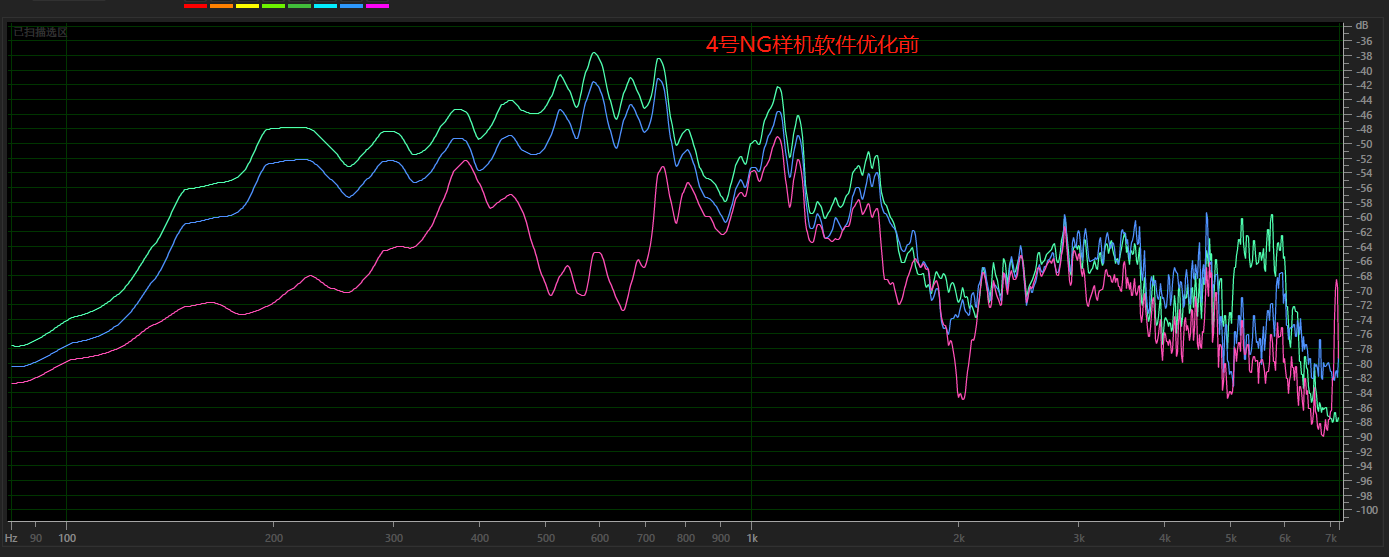Select the blue hold color swatch
The height and width of the screenshot is (557, 1389).
click(351, 6)
